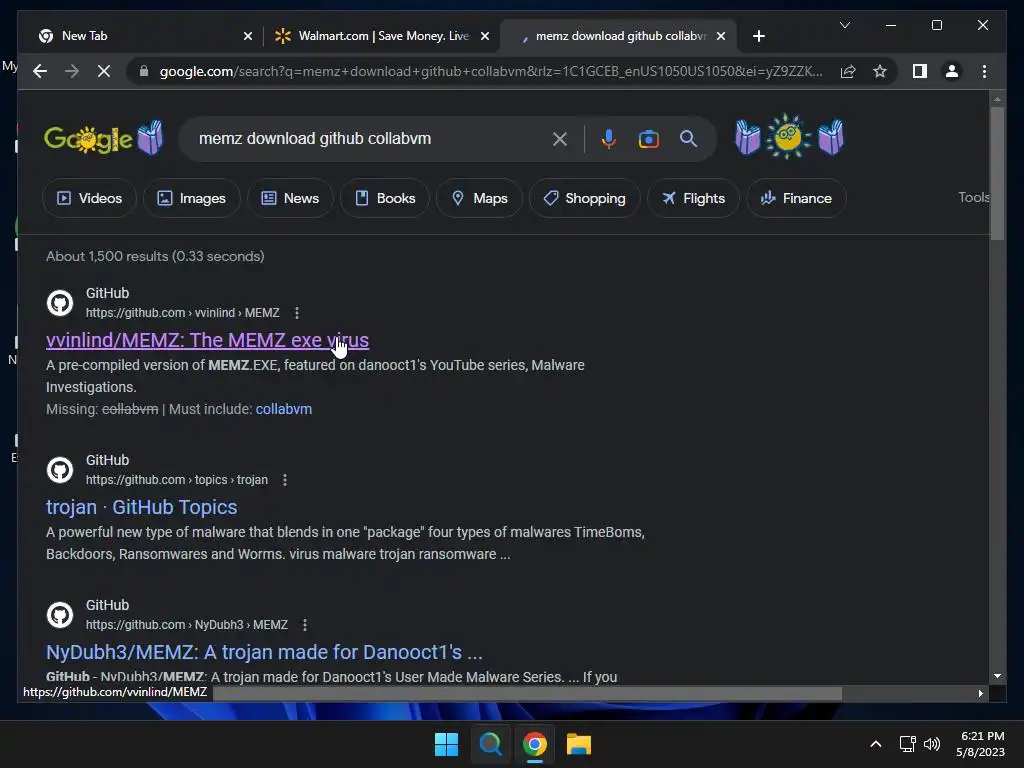1024x768 pixels.
Task: Open Windows Start menu
Action: (447, 744)
